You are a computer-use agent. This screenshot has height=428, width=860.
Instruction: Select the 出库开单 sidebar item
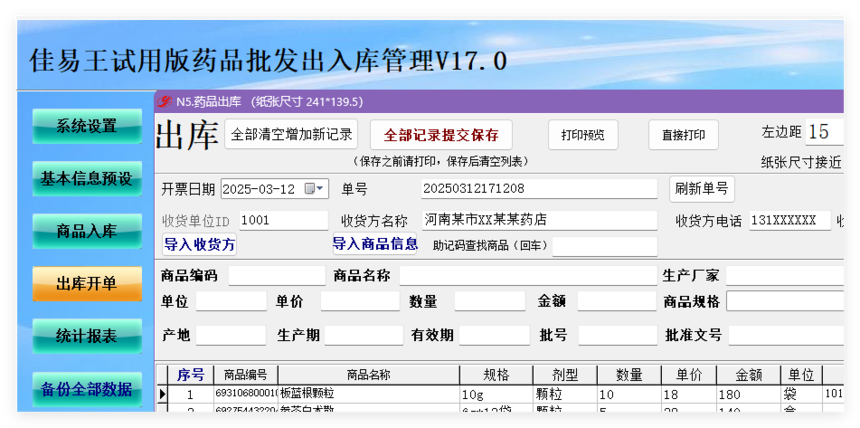[x=87, y=284]
